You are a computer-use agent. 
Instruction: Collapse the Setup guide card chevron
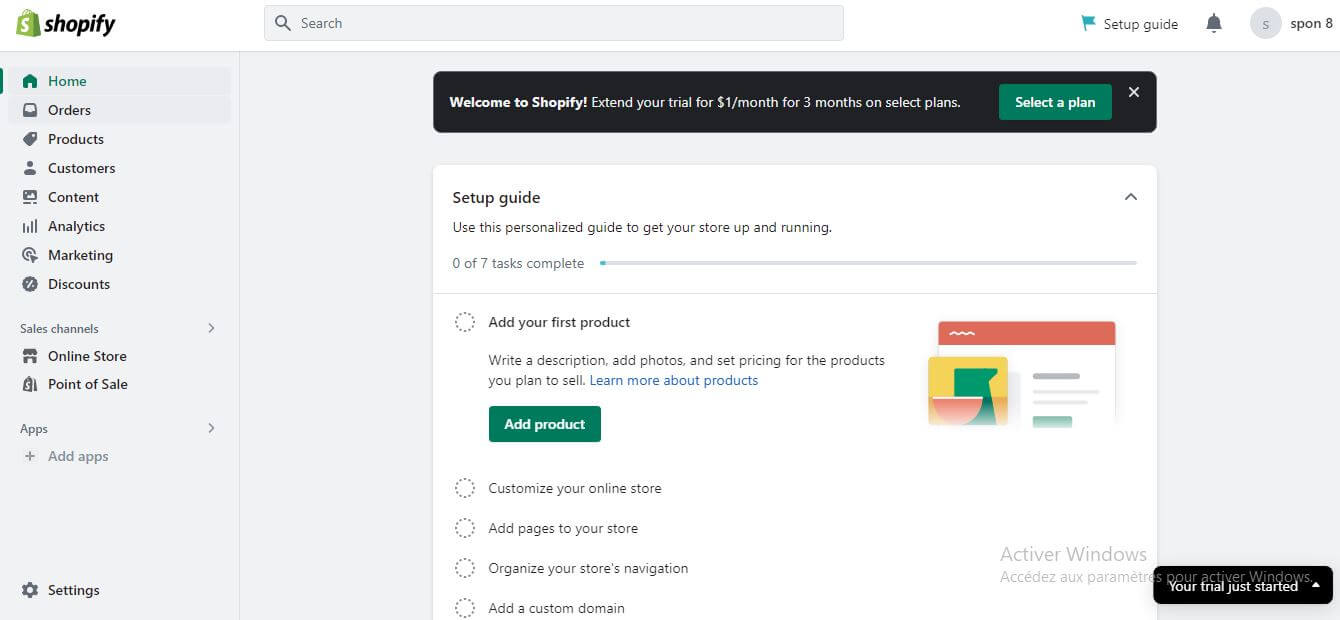[1130, 197]
